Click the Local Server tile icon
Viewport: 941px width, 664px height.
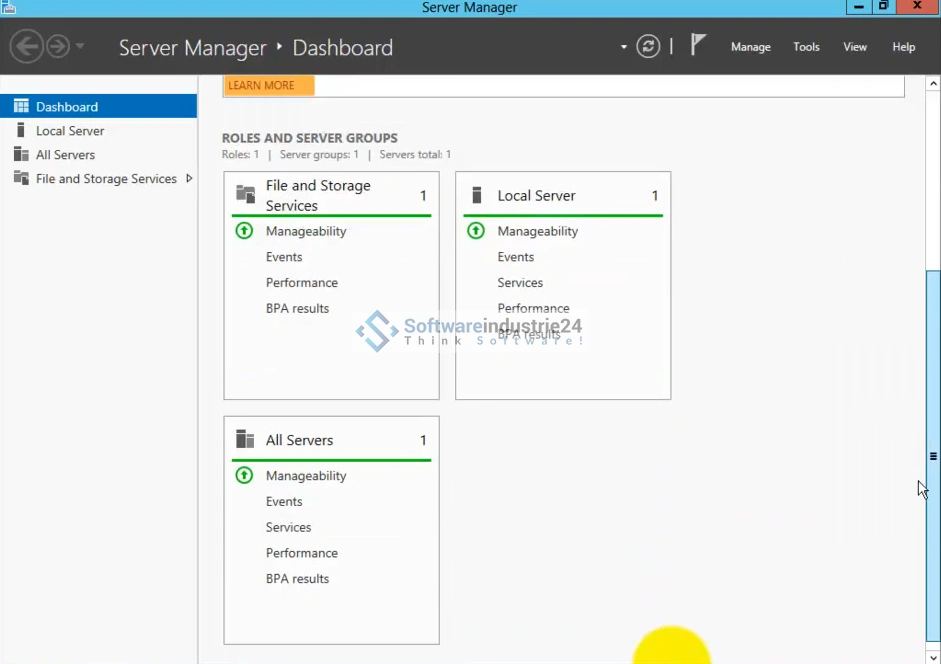pos(477,195)
